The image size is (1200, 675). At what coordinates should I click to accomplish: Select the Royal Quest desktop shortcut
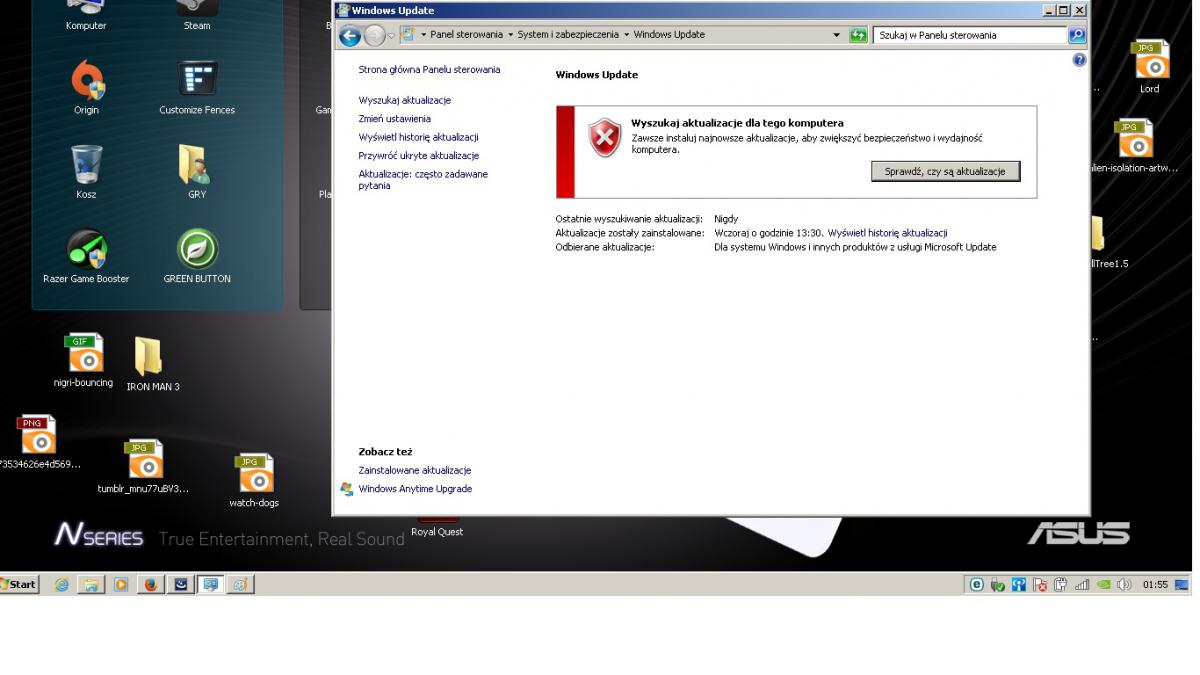tap(437, 527)
